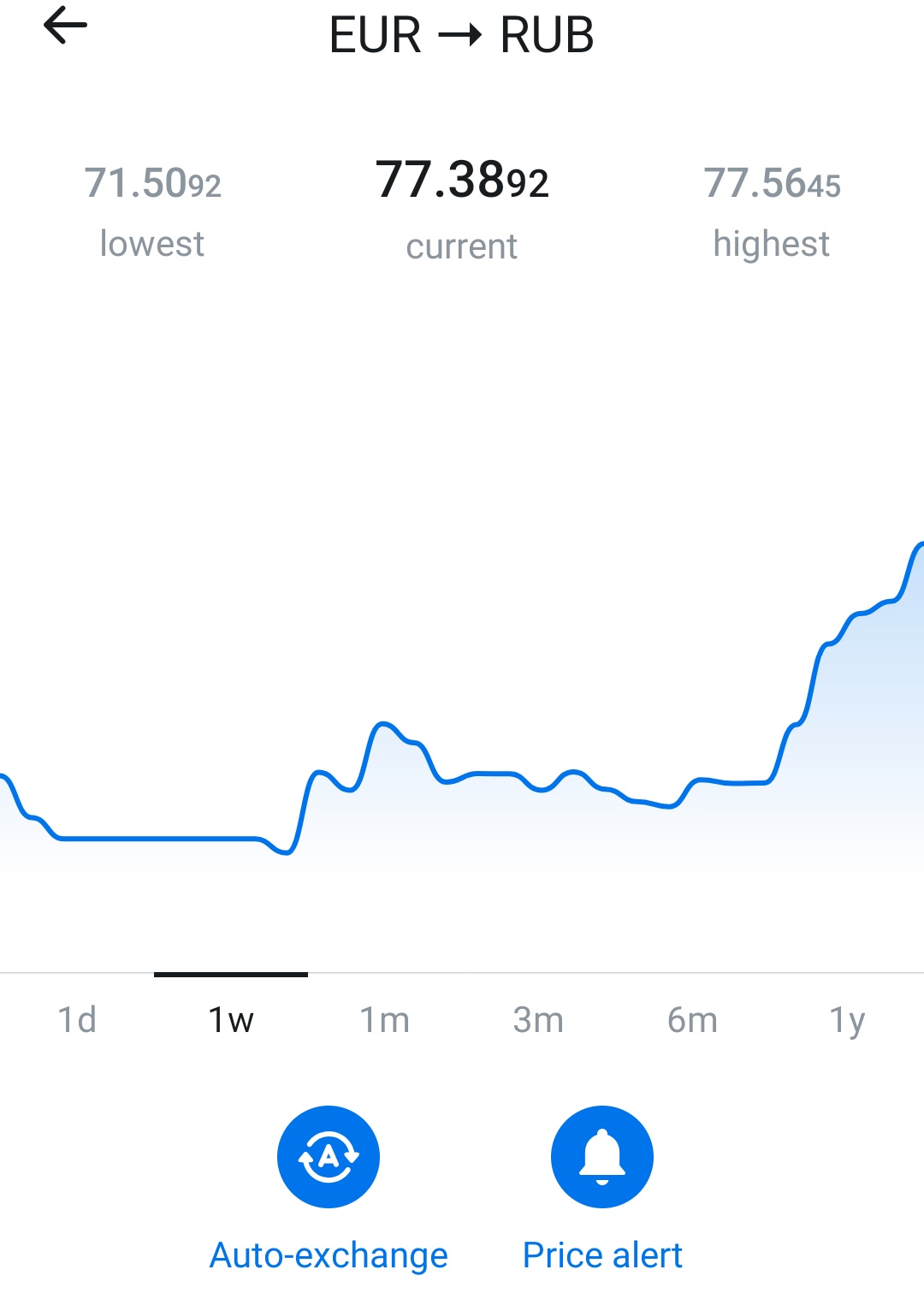Tap the arrow between EUR and RUB
This screenshot has width=924, height=1311.
pos(460,36)
